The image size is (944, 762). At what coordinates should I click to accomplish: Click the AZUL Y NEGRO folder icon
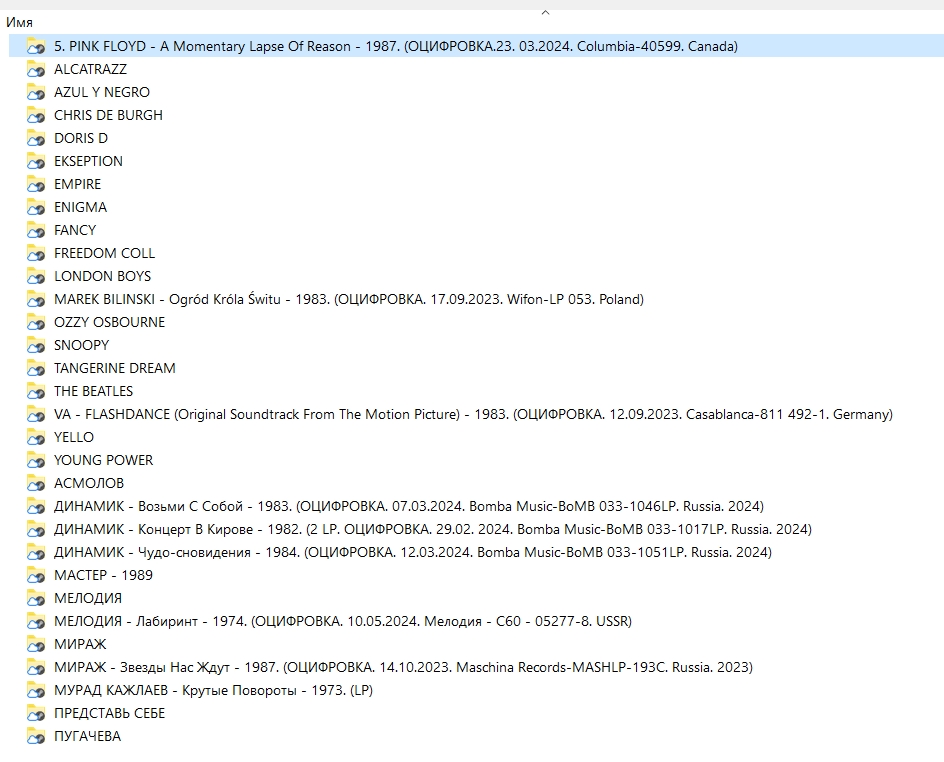click(x=36, y=92)
